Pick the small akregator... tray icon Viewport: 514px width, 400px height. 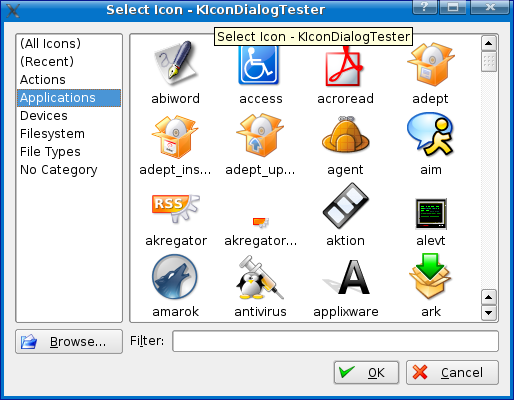click(261, 222)
